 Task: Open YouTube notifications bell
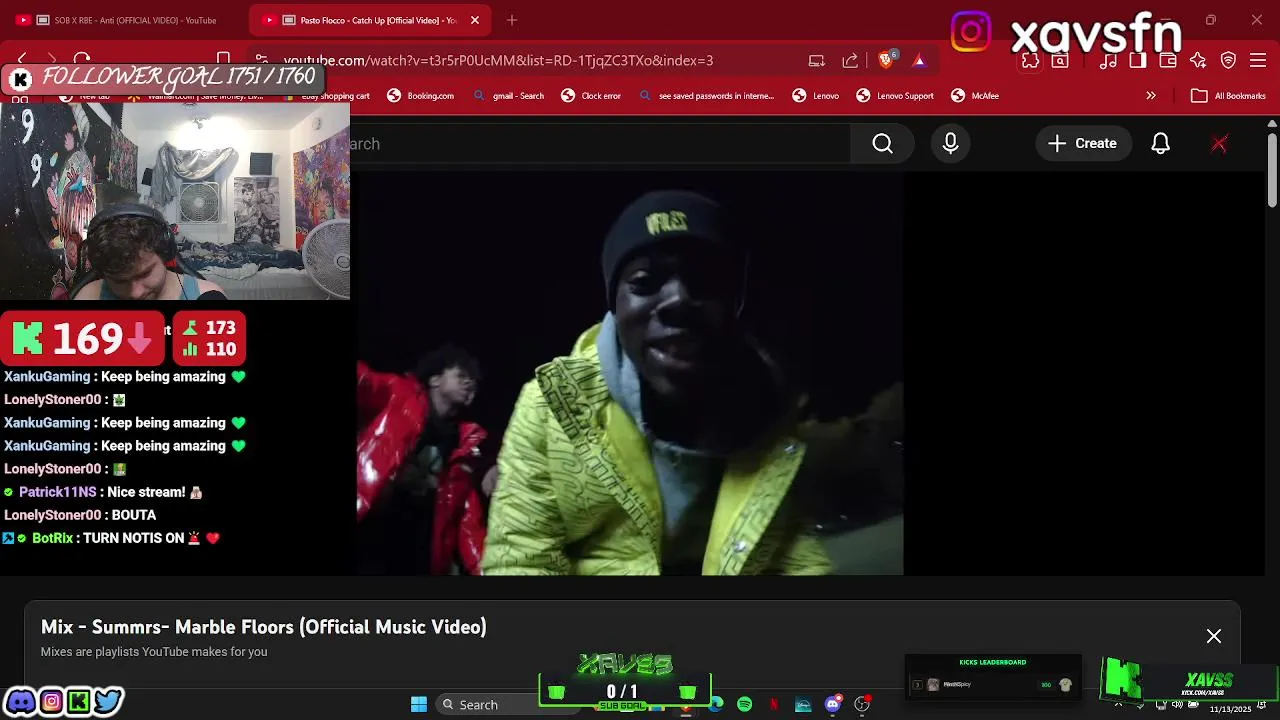click(x=1160, y=144)
